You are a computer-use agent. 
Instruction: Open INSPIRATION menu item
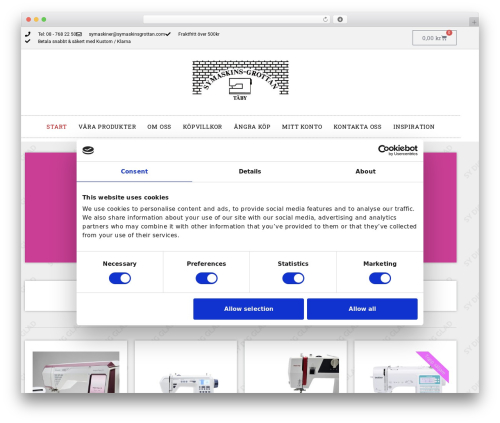click(414, 127)
